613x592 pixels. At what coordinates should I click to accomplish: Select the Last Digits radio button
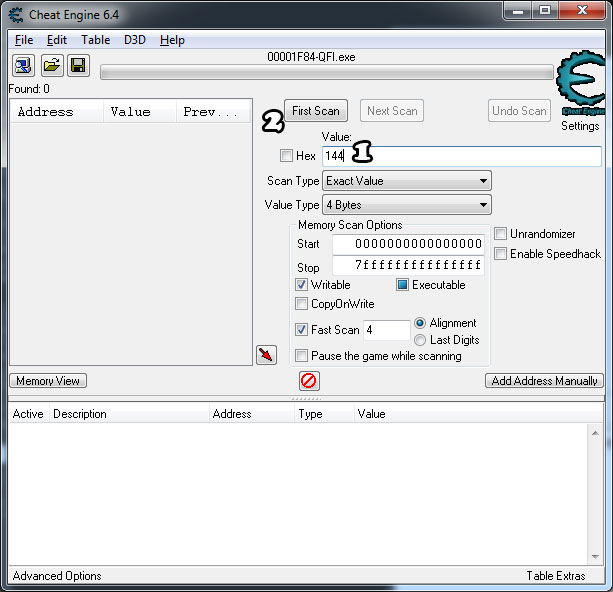420,340
